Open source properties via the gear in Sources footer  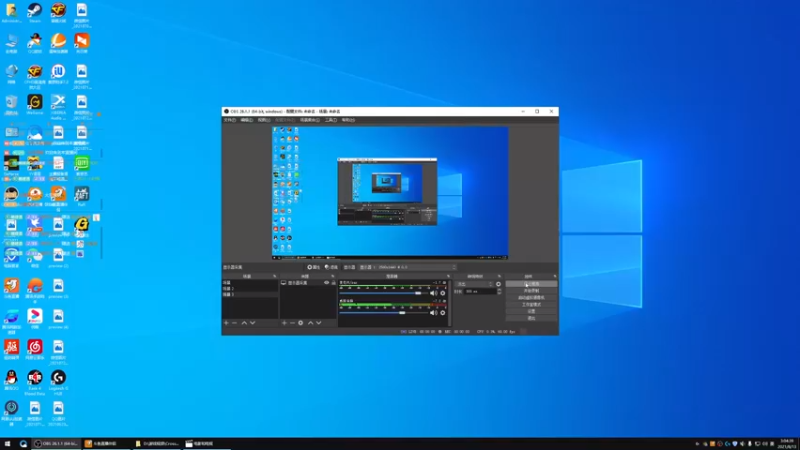(x=301, y=323)
